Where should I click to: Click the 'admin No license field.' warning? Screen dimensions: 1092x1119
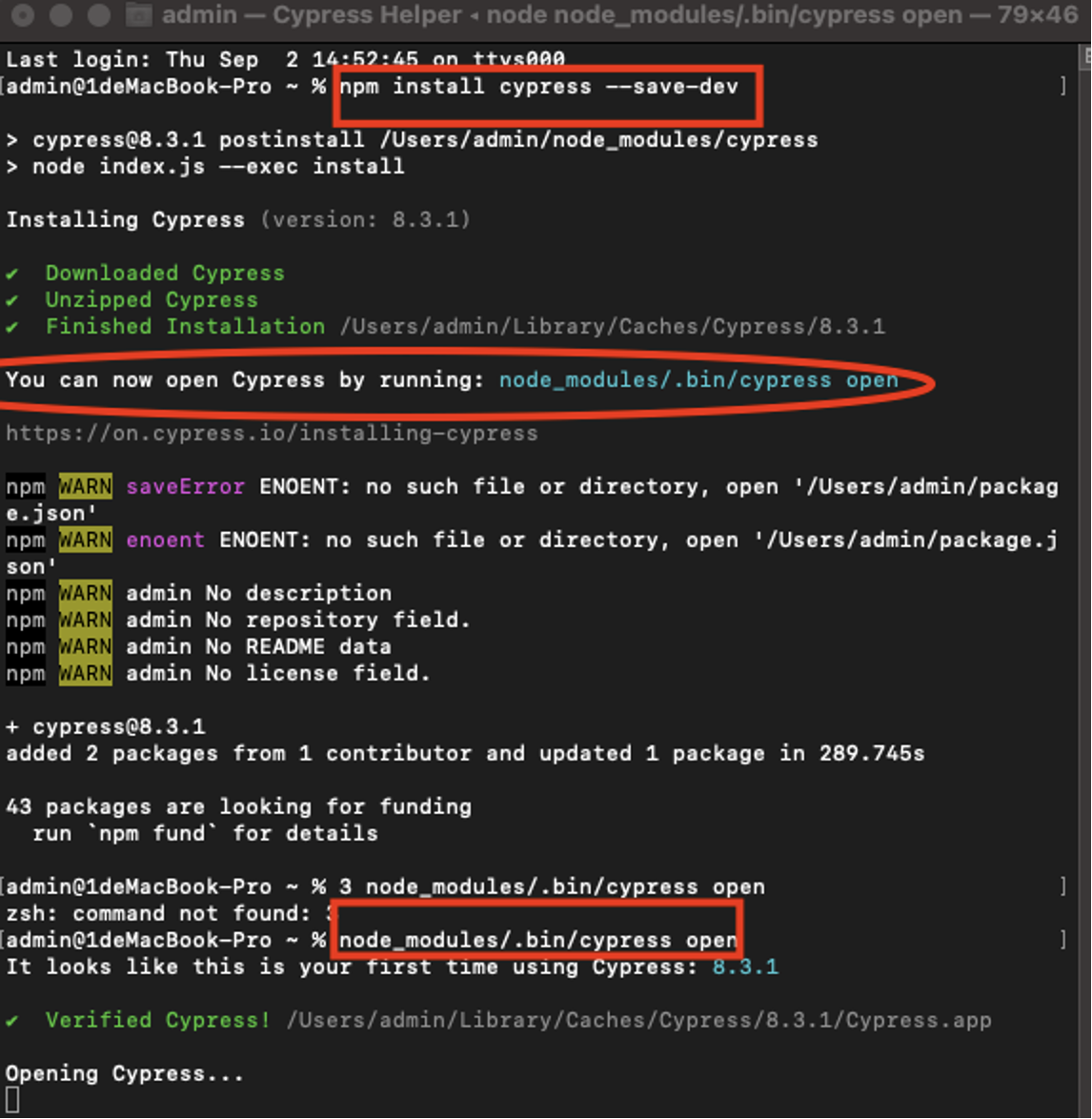tap(218, 674)
